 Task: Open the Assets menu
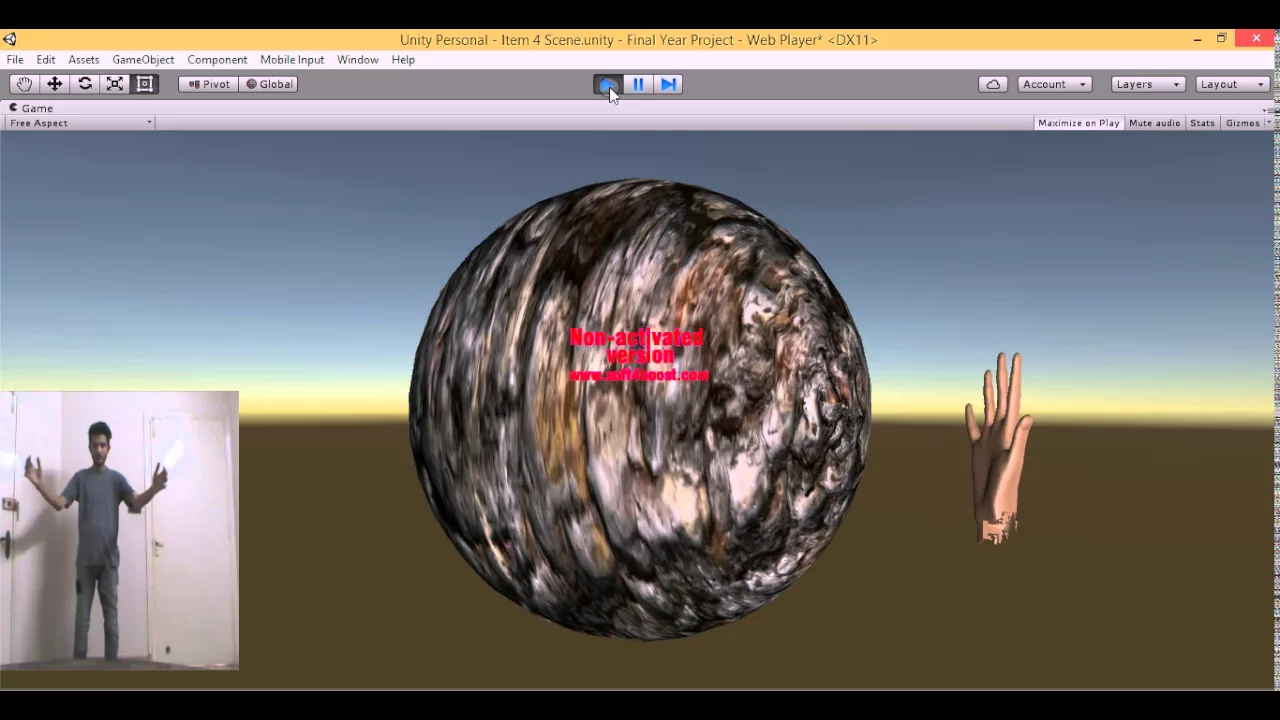pyautogui.click(x=84, y=60)
